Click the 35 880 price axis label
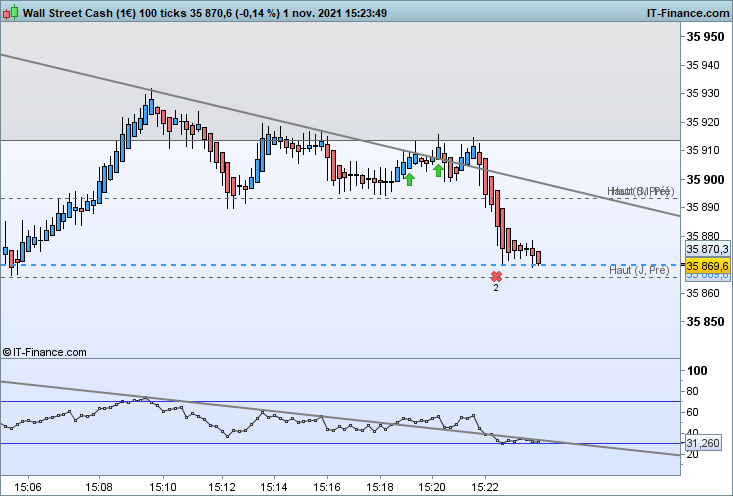The width and height of the screenshot is (733, 496). click(x=703, y=236)
